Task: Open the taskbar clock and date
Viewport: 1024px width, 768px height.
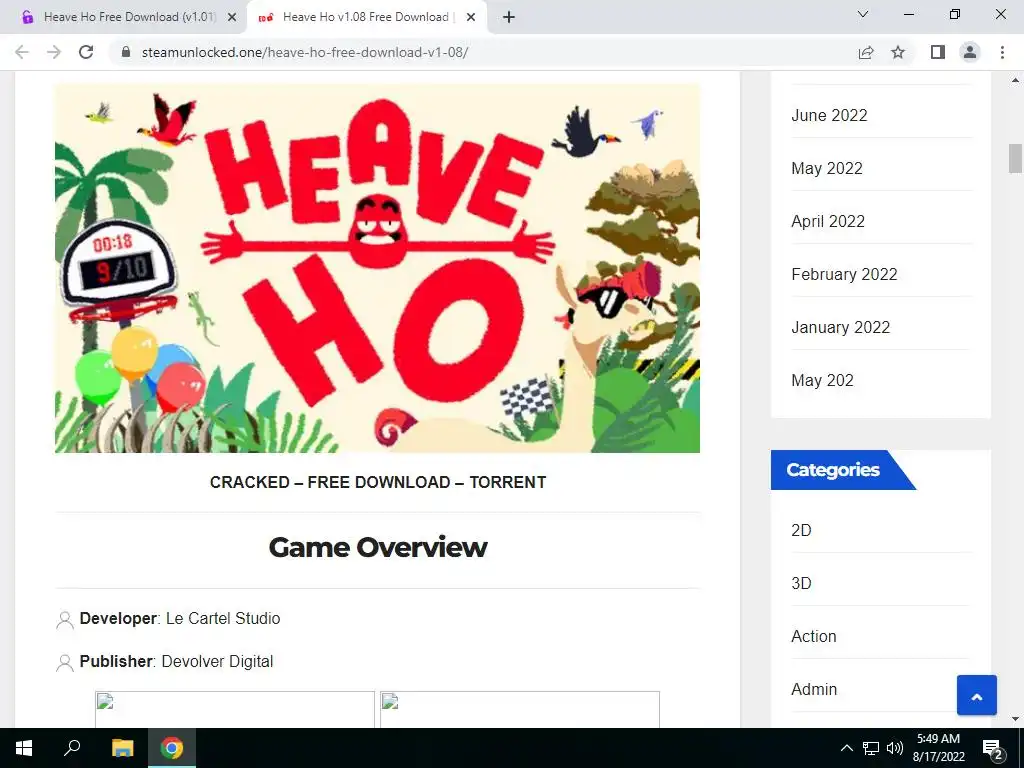Action: tap(938, 748)
